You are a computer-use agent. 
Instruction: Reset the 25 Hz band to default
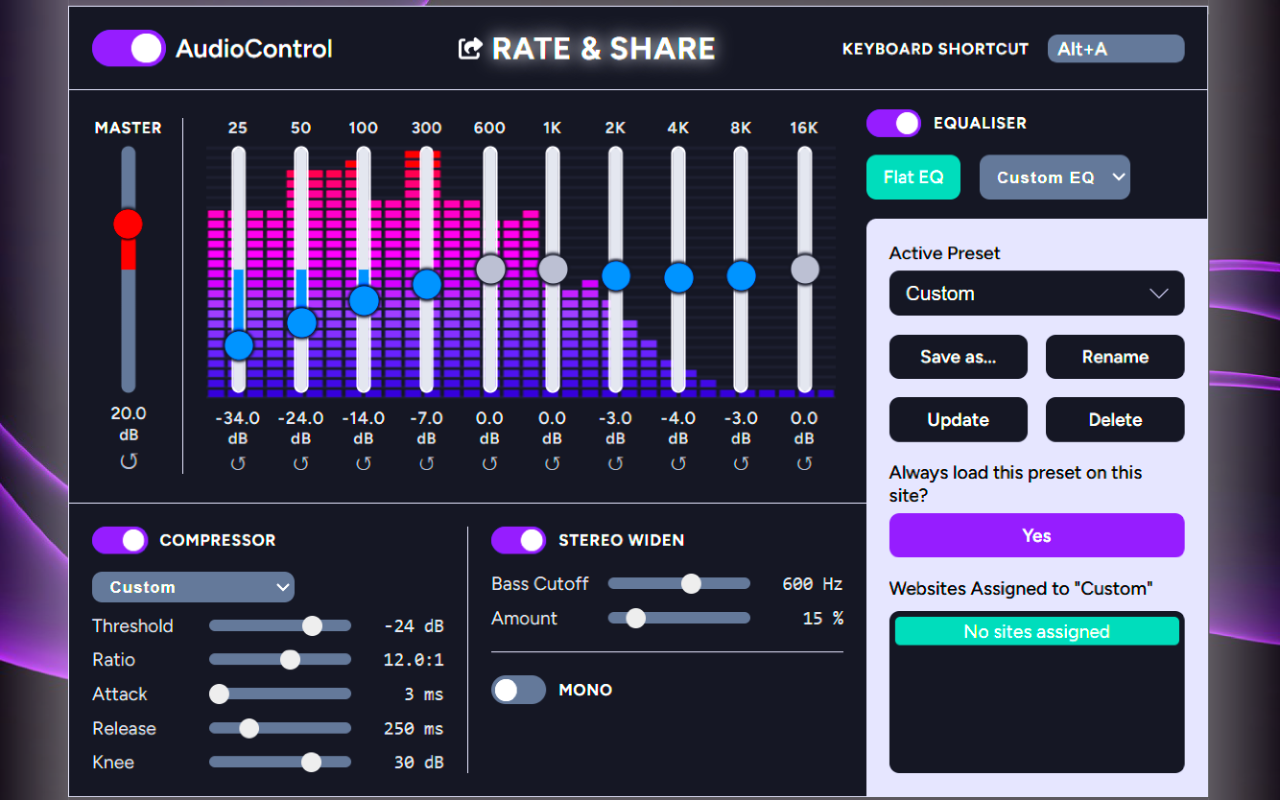tap(238, 463)
